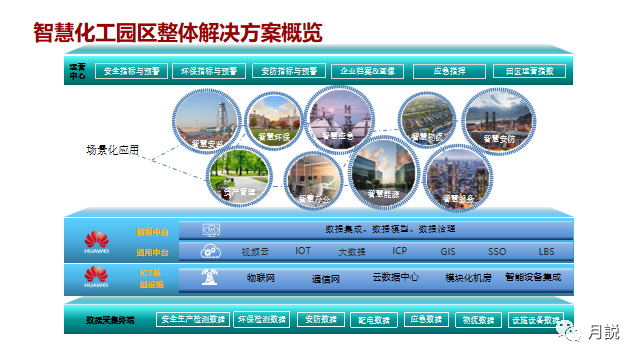Click the slide title 智慧化工园区整体解决方案概览
Viewport: 640px width, 360px height.
click(x=178, y=32)
